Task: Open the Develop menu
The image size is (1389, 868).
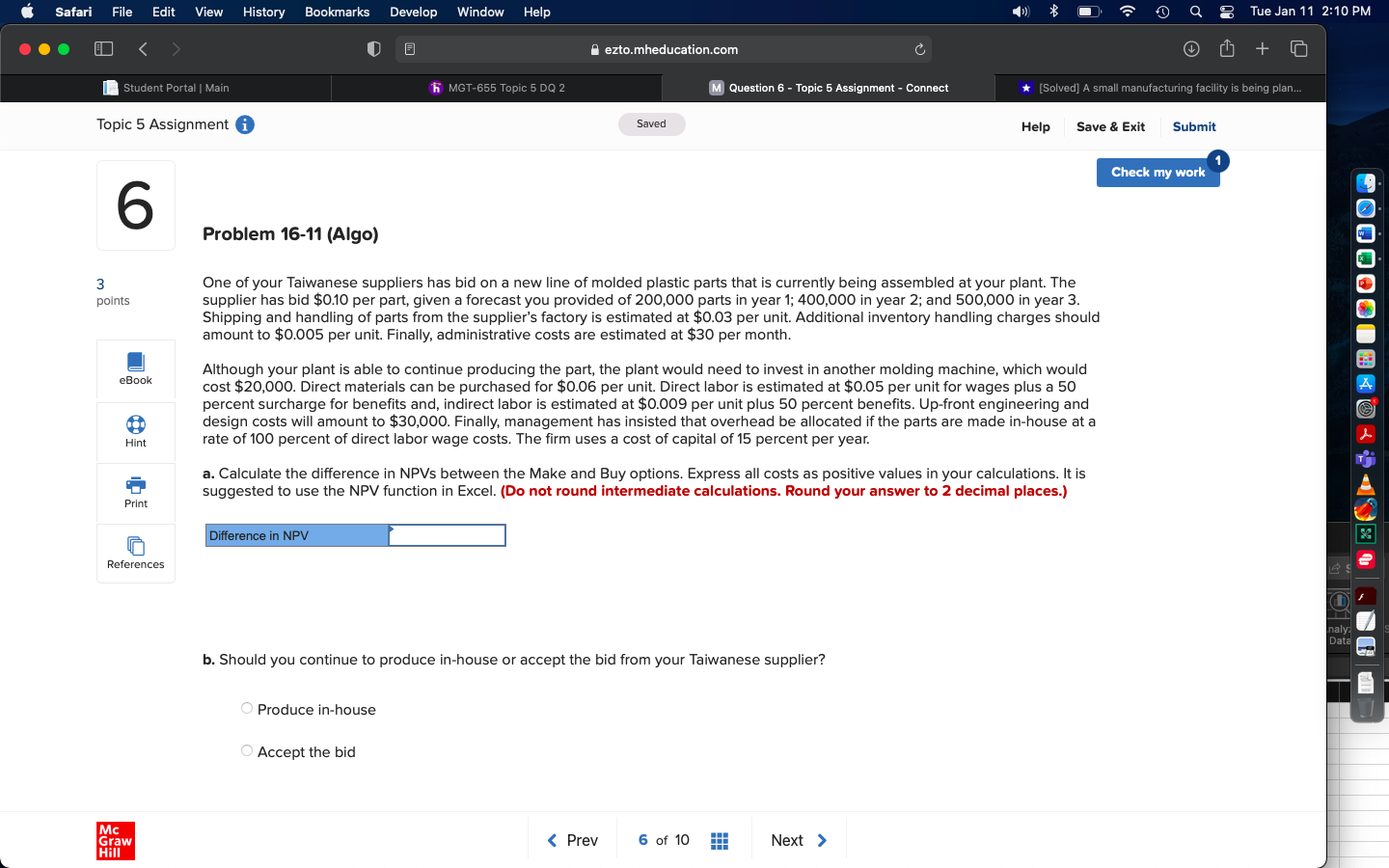Action: point(413,12)
